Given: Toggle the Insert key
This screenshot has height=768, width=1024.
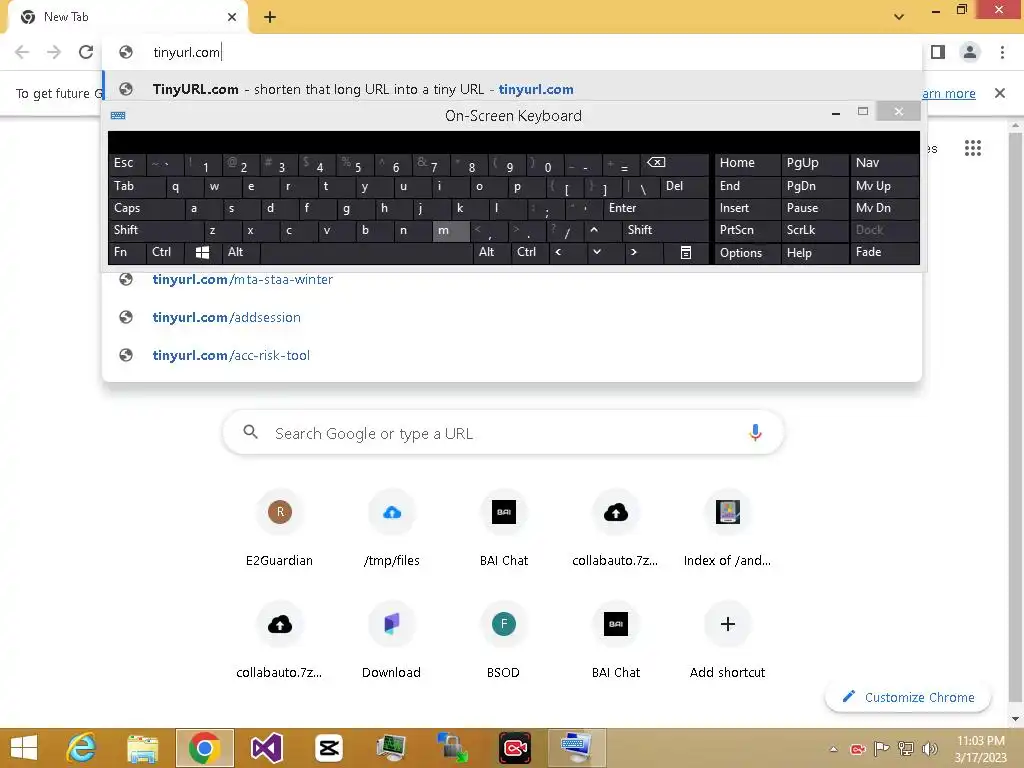Looking at the screenshot, I should pos(747,208).
